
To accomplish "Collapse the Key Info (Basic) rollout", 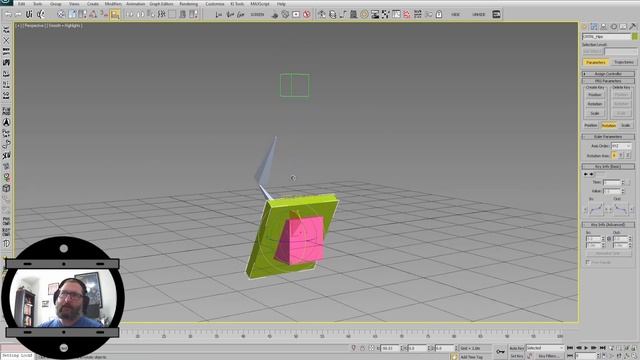I will tap(608, 167).
